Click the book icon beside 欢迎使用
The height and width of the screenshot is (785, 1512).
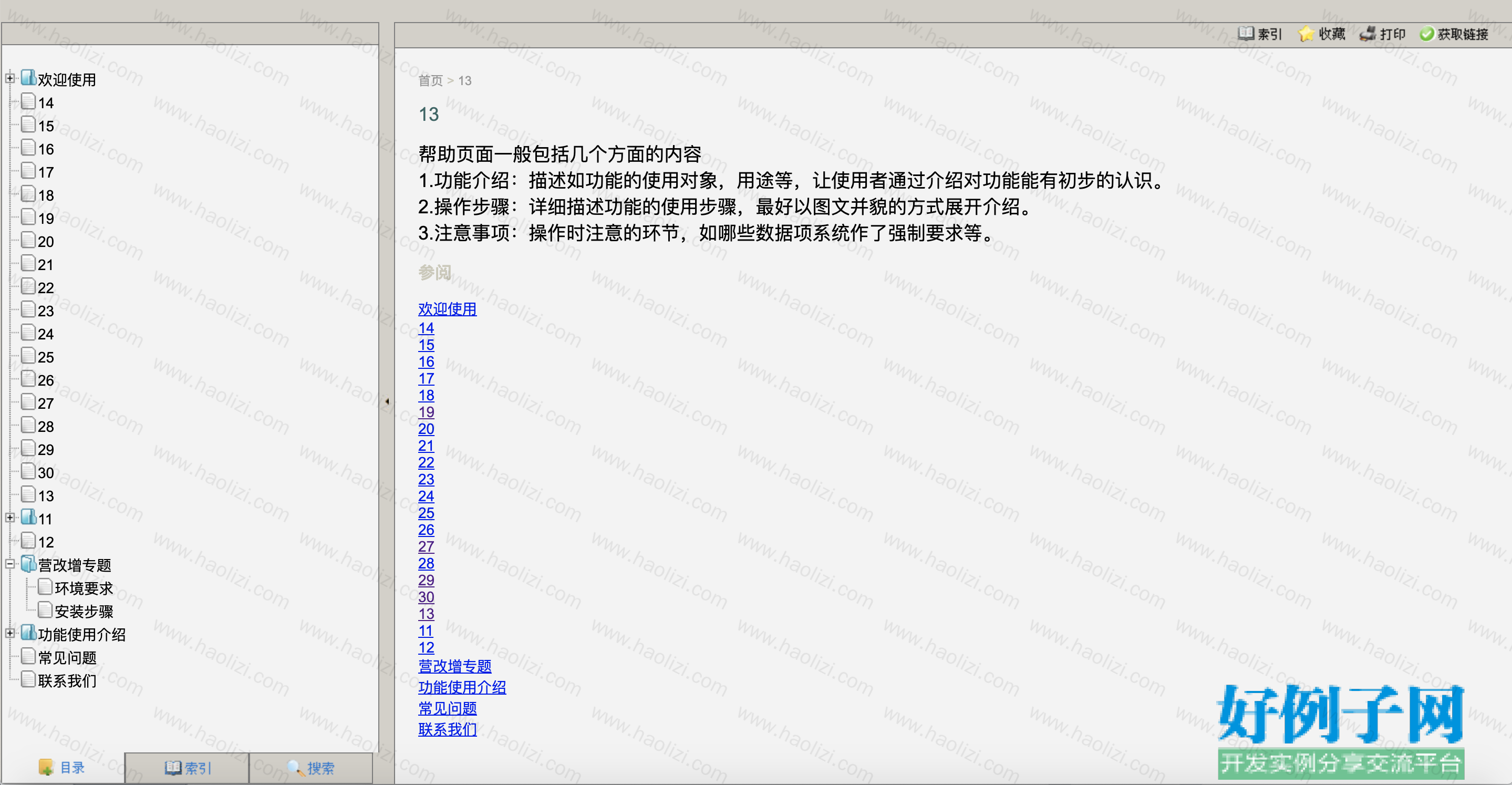[x=28, y=78]
